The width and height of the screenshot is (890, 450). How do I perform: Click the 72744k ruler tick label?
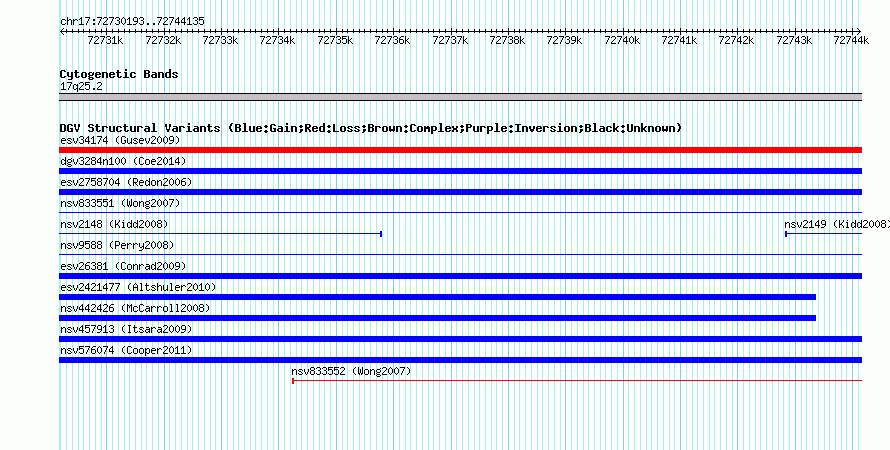[x=851, y=40]
